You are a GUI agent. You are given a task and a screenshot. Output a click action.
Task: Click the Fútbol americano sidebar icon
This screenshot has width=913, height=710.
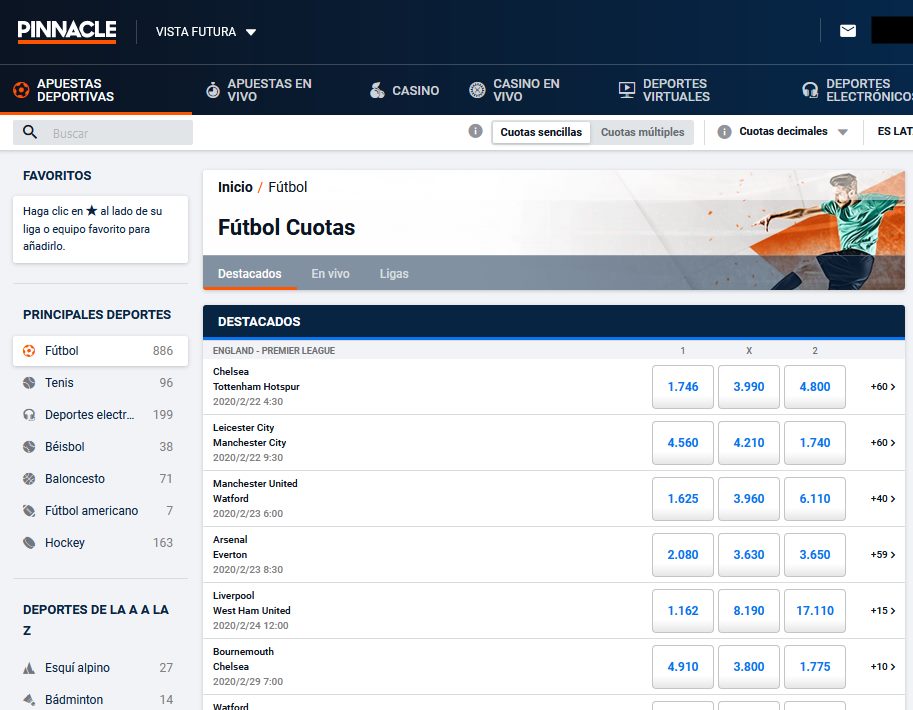(x=29, y=511)
